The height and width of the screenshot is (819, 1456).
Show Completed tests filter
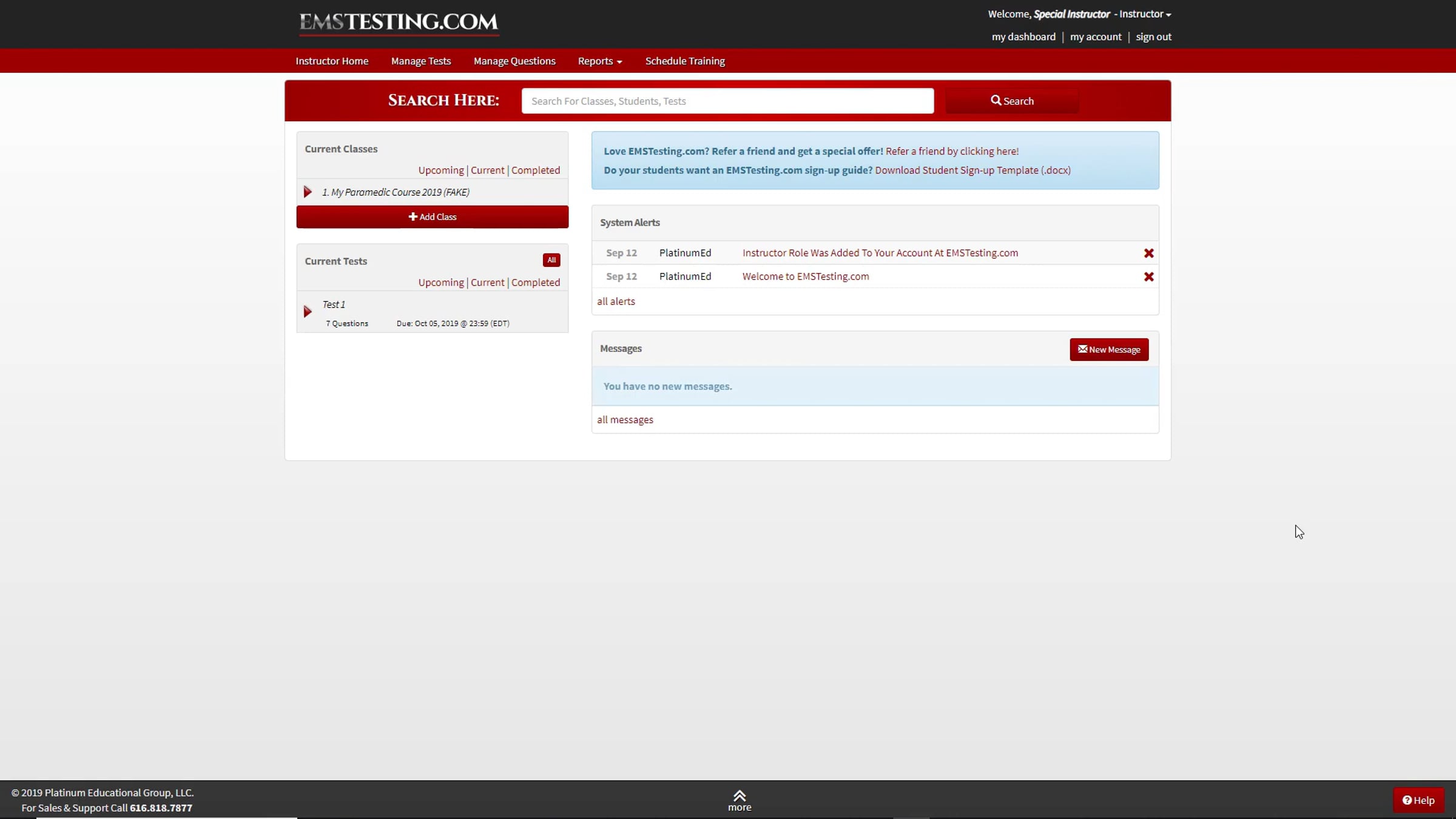pos(536,283)
